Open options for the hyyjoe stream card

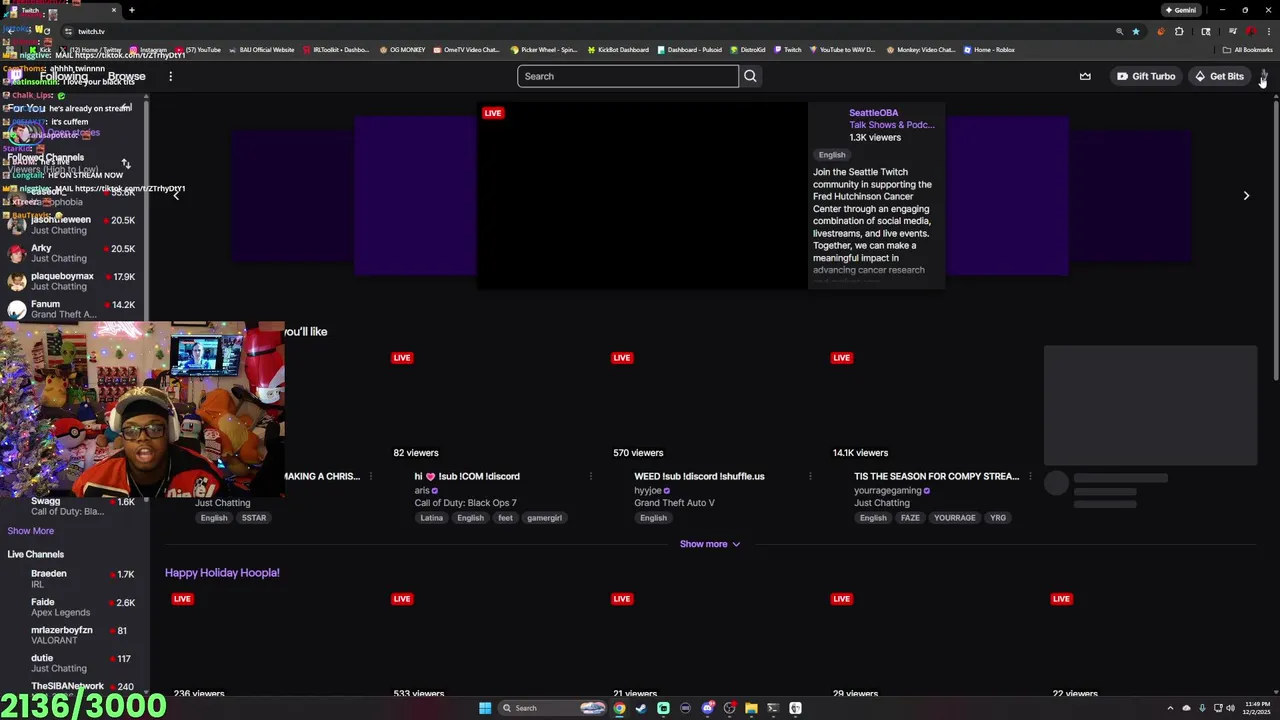[x=811, y=476]
